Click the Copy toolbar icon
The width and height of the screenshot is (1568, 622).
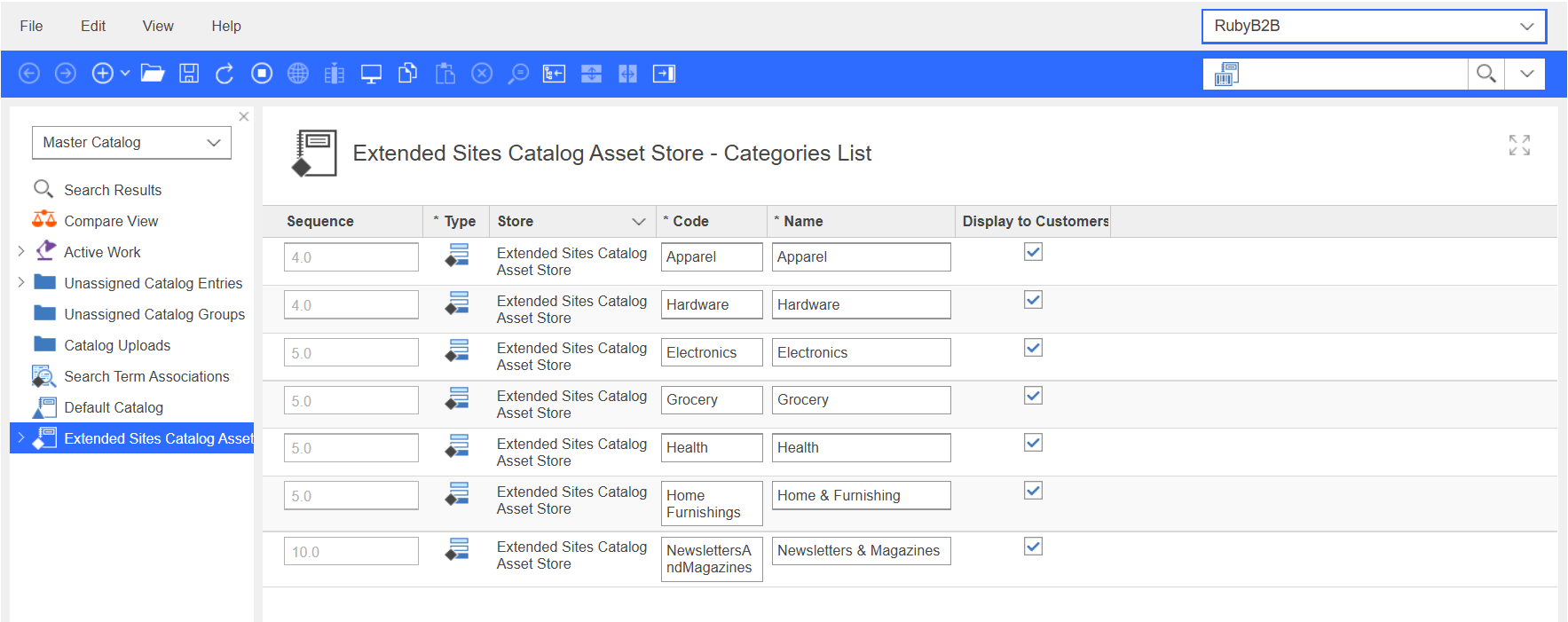pos(408,74)
